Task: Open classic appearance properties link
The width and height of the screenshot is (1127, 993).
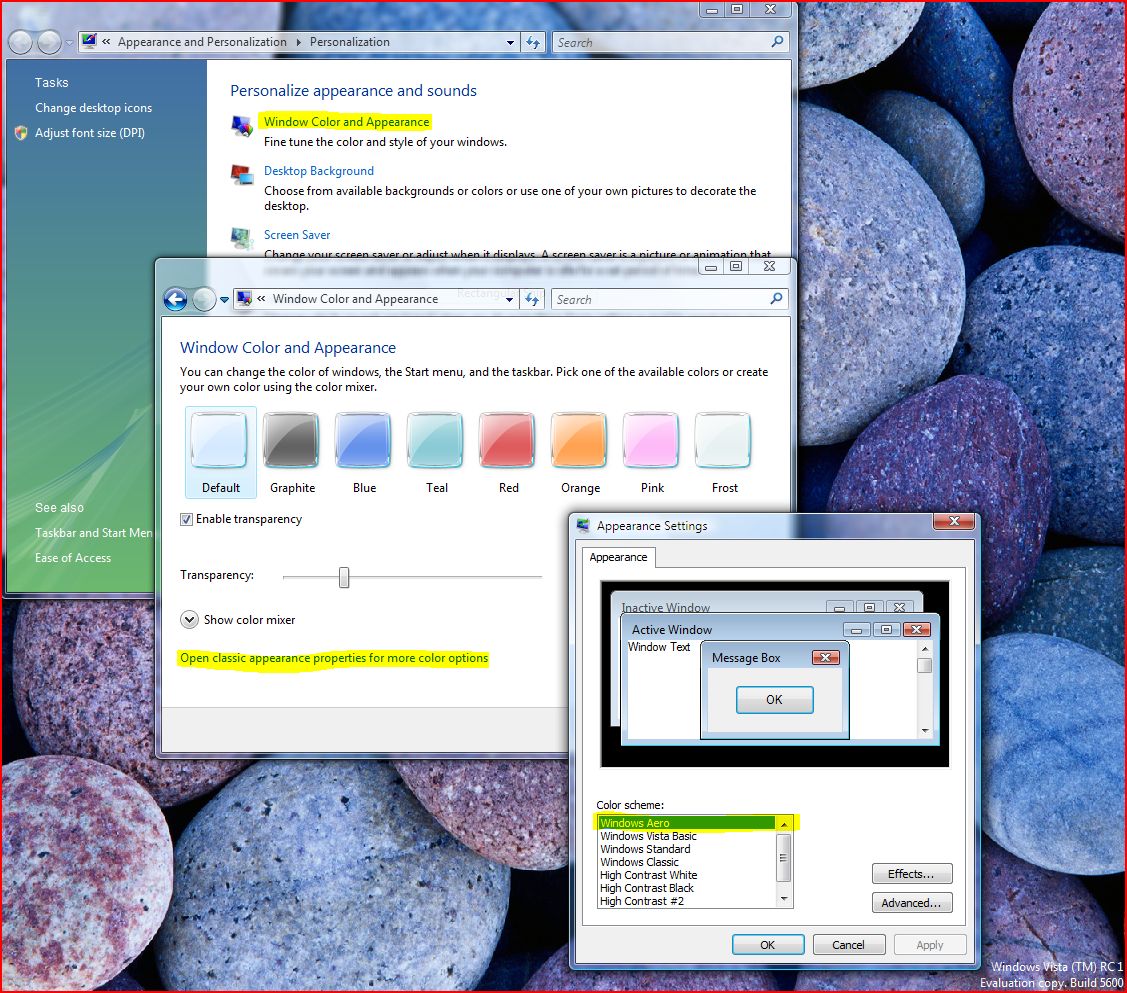Action: tap(334, 657)
